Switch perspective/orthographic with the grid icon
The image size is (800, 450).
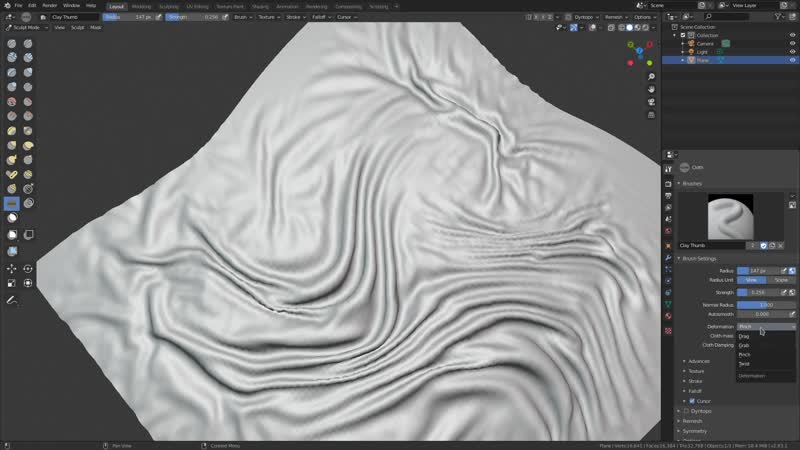[651, 115]
